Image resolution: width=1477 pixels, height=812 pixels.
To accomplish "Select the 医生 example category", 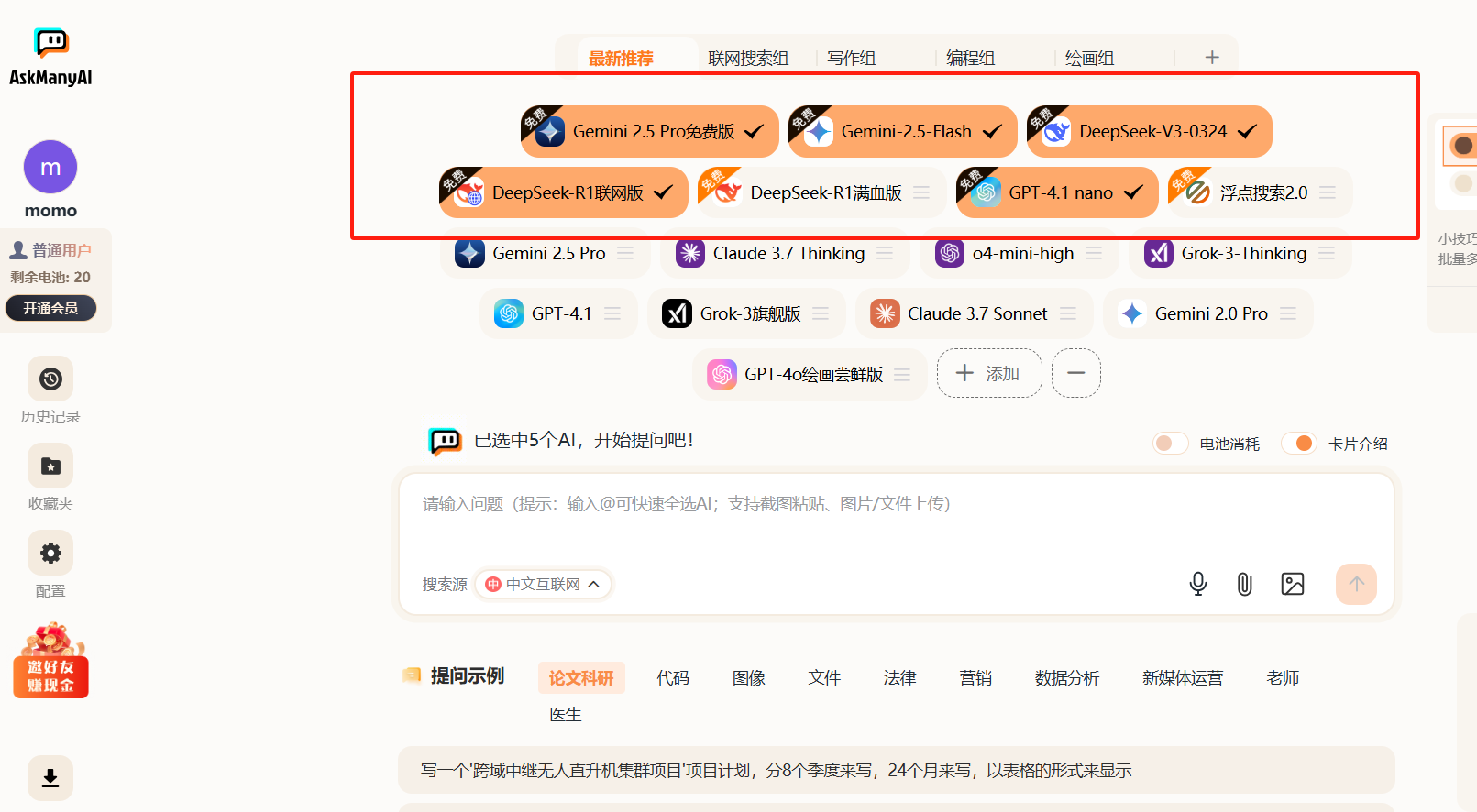I will click(566, 714).
